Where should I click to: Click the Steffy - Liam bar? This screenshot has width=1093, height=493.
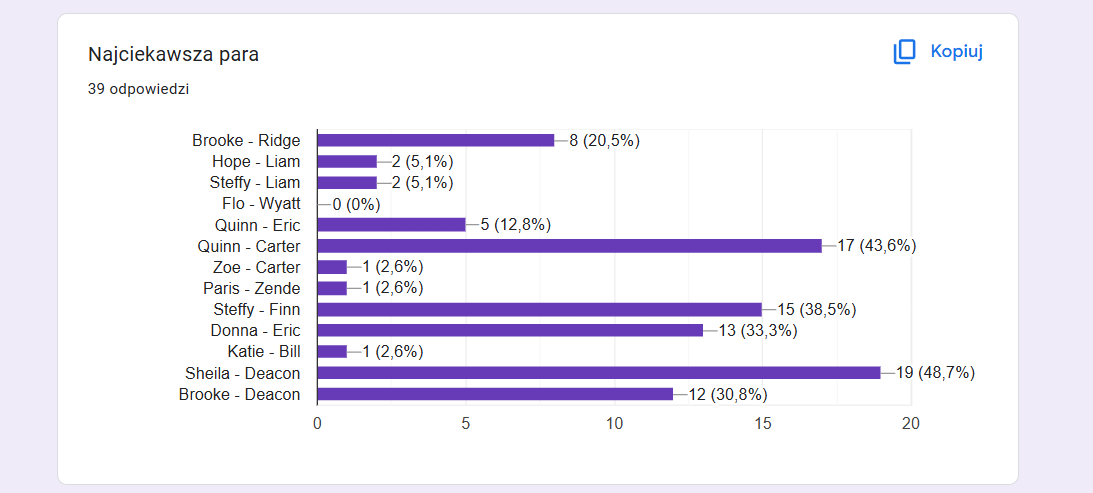347,183
